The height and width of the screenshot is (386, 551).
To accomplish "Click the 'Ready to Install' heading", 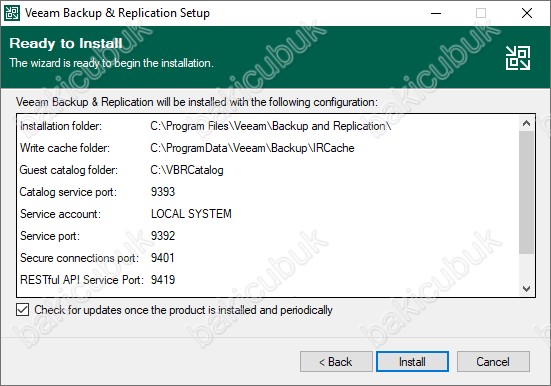I will [x=66, y=43].
